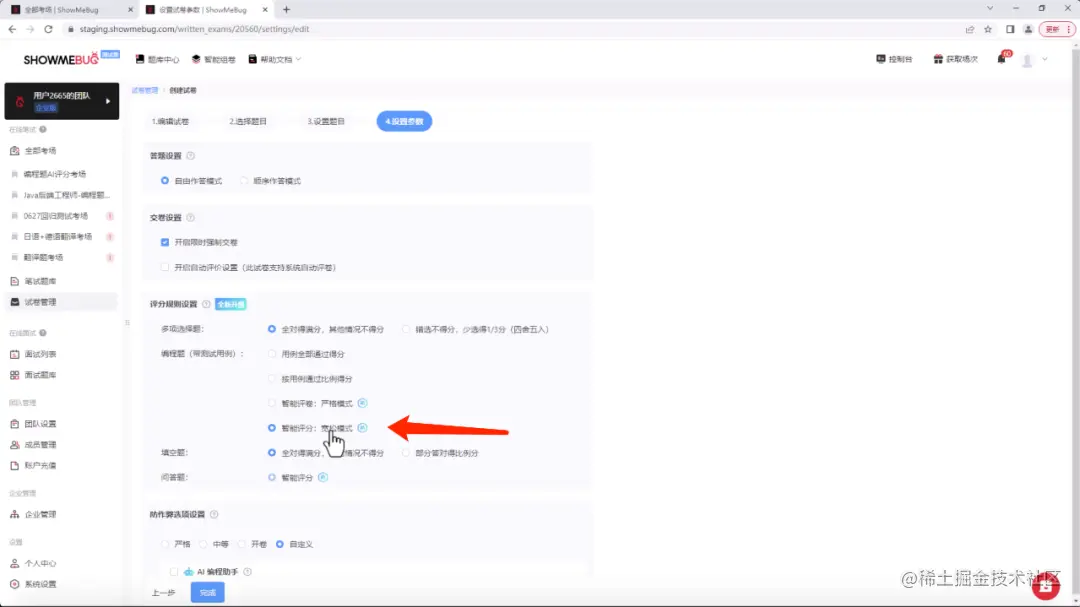1080x607 pixels.
Task: Click blue 完成 button
Action: (207, 593)
